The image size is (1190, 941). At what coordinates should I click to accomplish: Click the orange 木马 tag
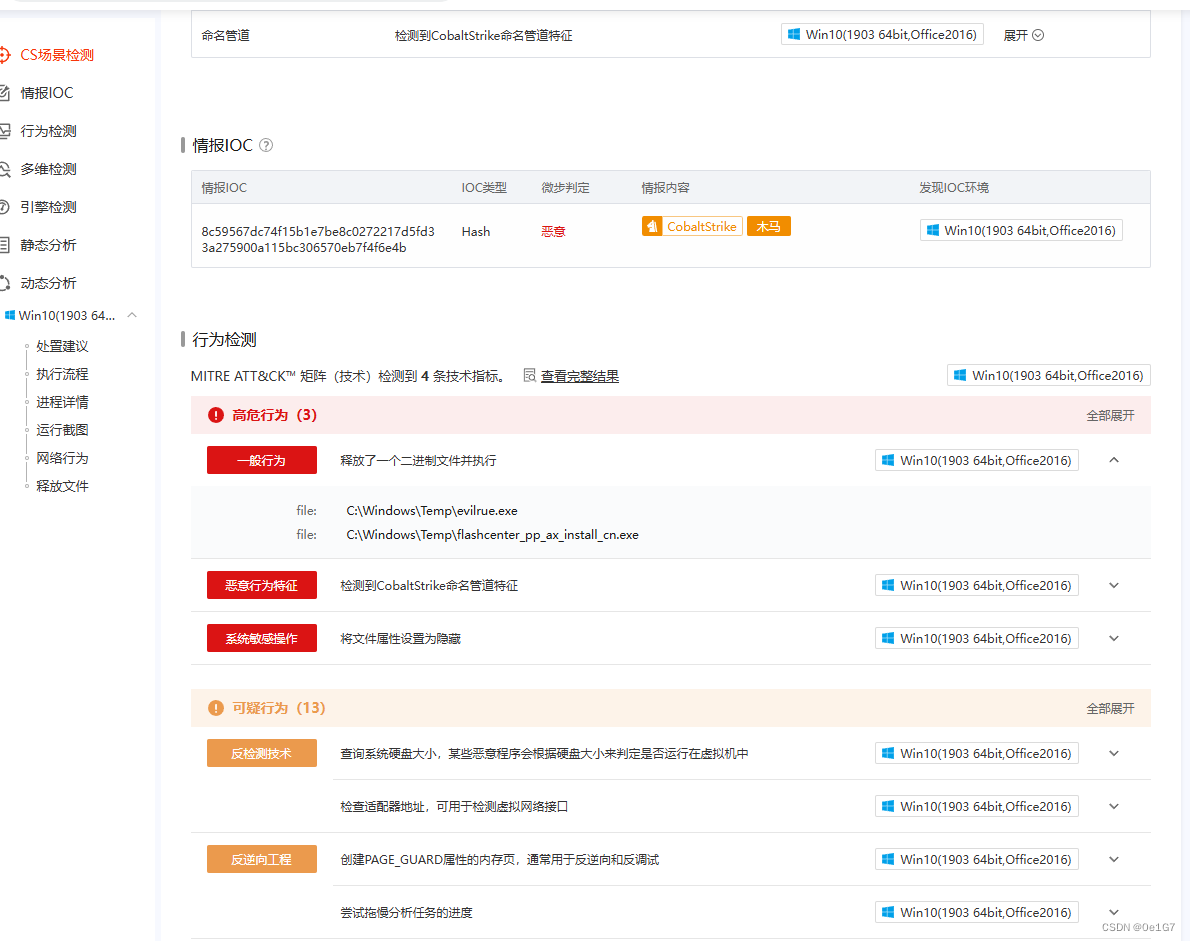click(768, 226)
